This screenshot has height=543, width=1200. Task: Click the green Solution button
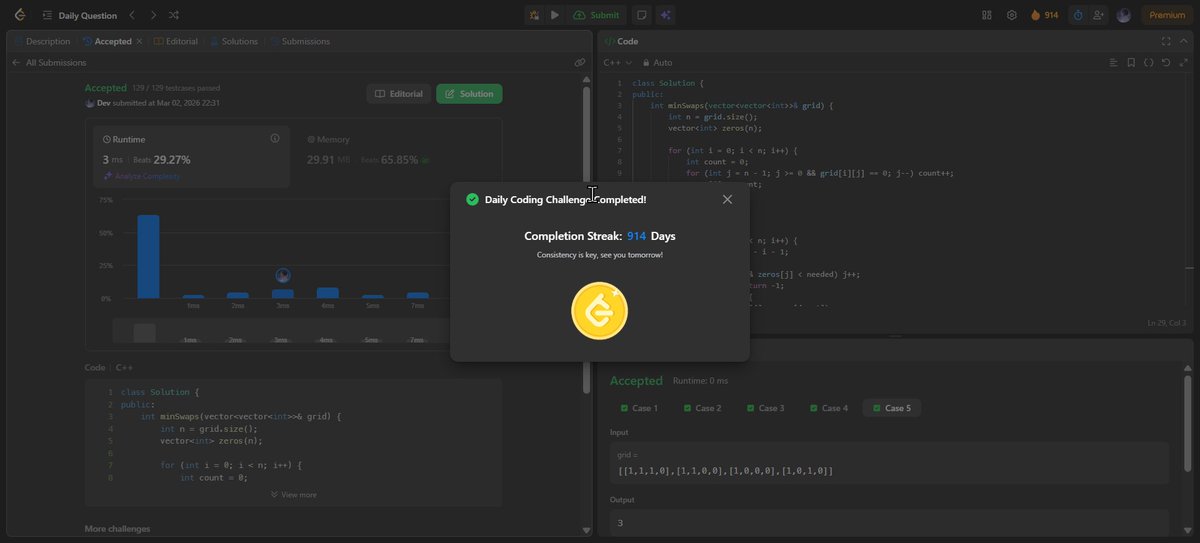tap(469, 93)
